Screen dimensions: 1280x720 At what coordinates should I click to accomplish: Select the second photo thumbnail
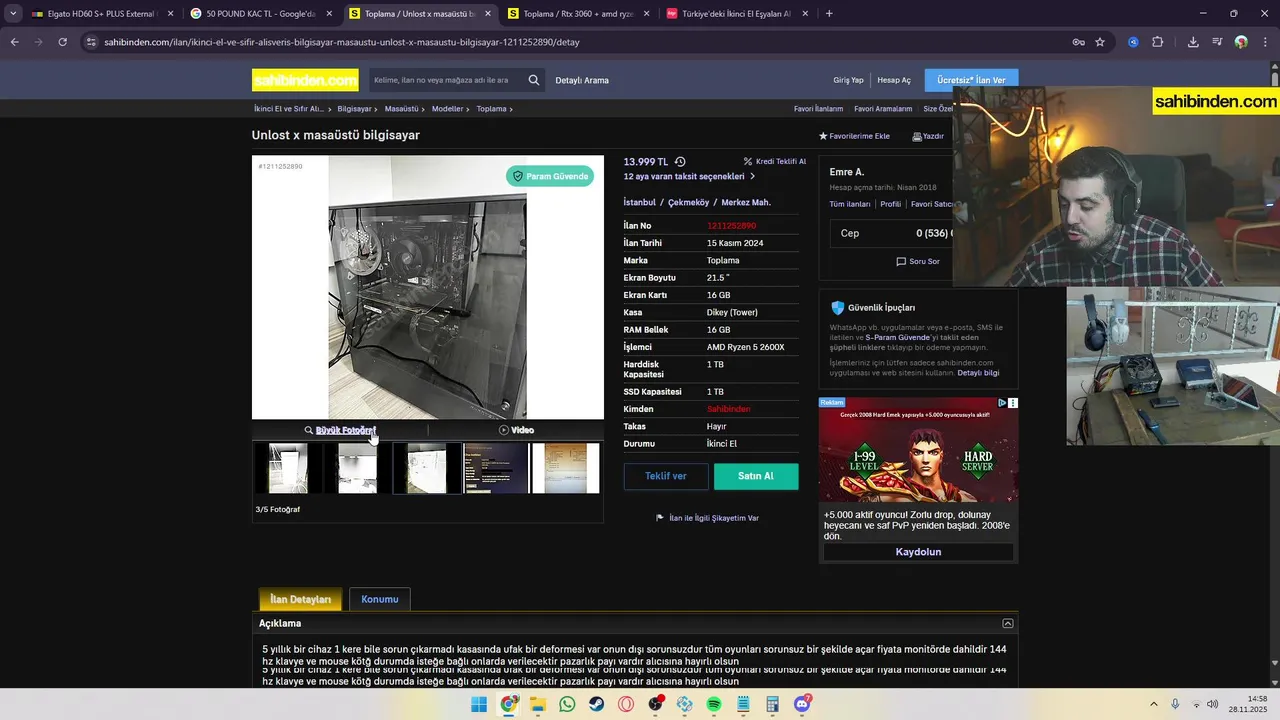[357, 468]
